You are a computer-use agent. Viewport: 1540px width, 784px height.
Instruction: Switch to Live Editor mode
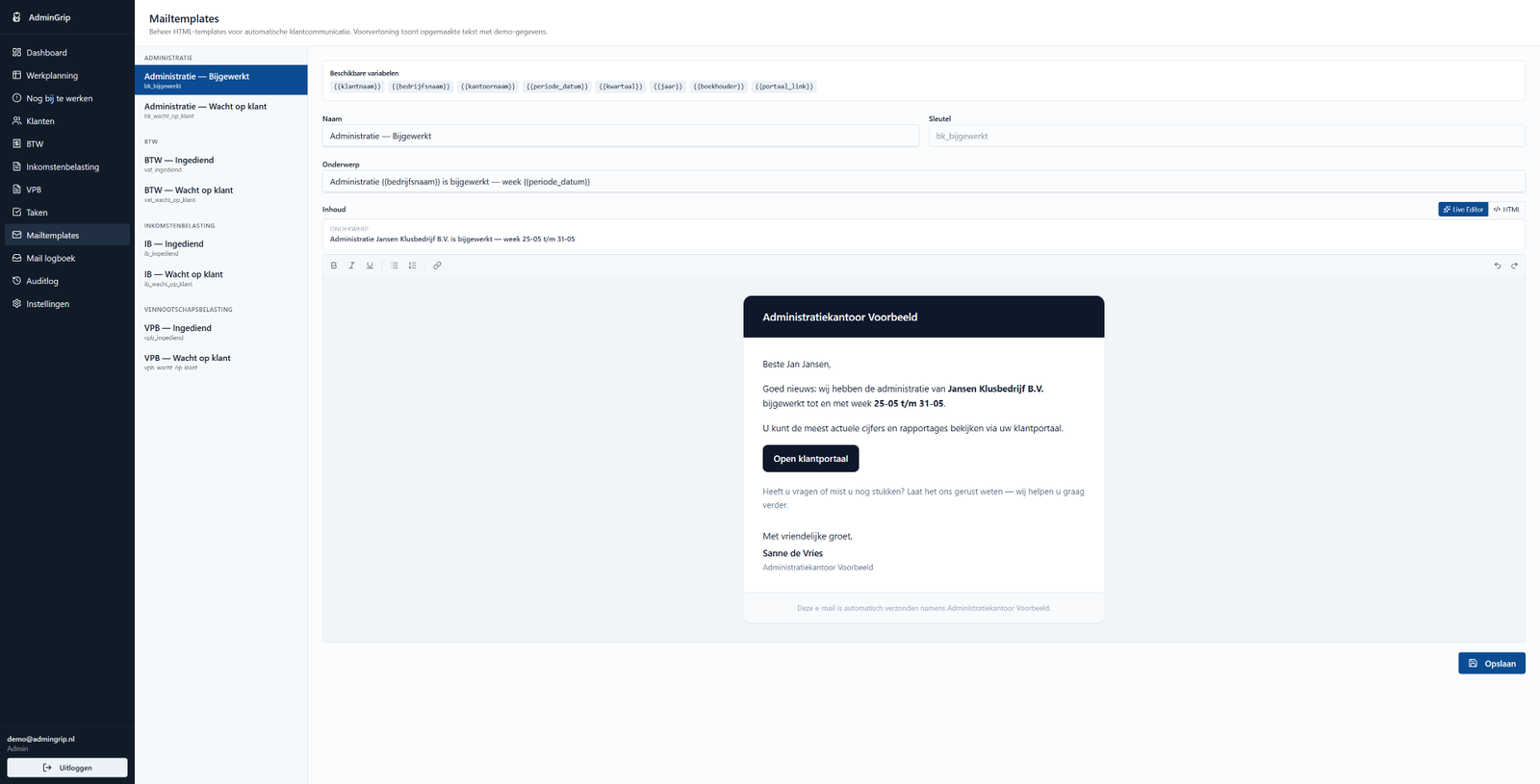1463,209
